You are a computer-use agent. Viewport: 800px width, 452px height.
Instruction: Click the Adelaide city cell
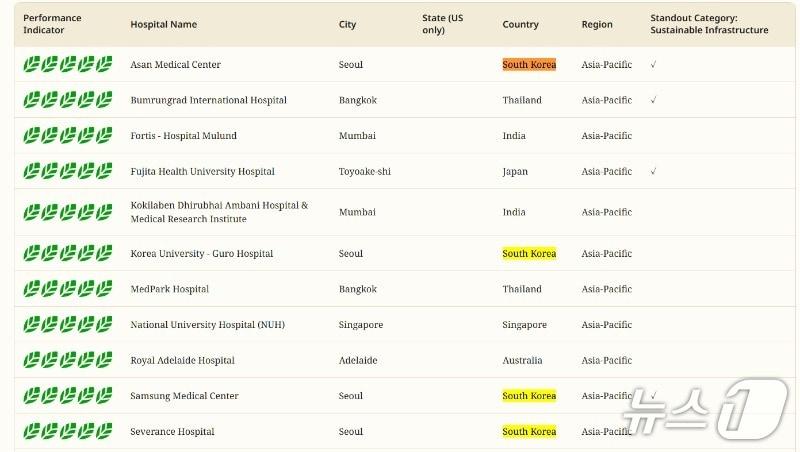point(358,360)
